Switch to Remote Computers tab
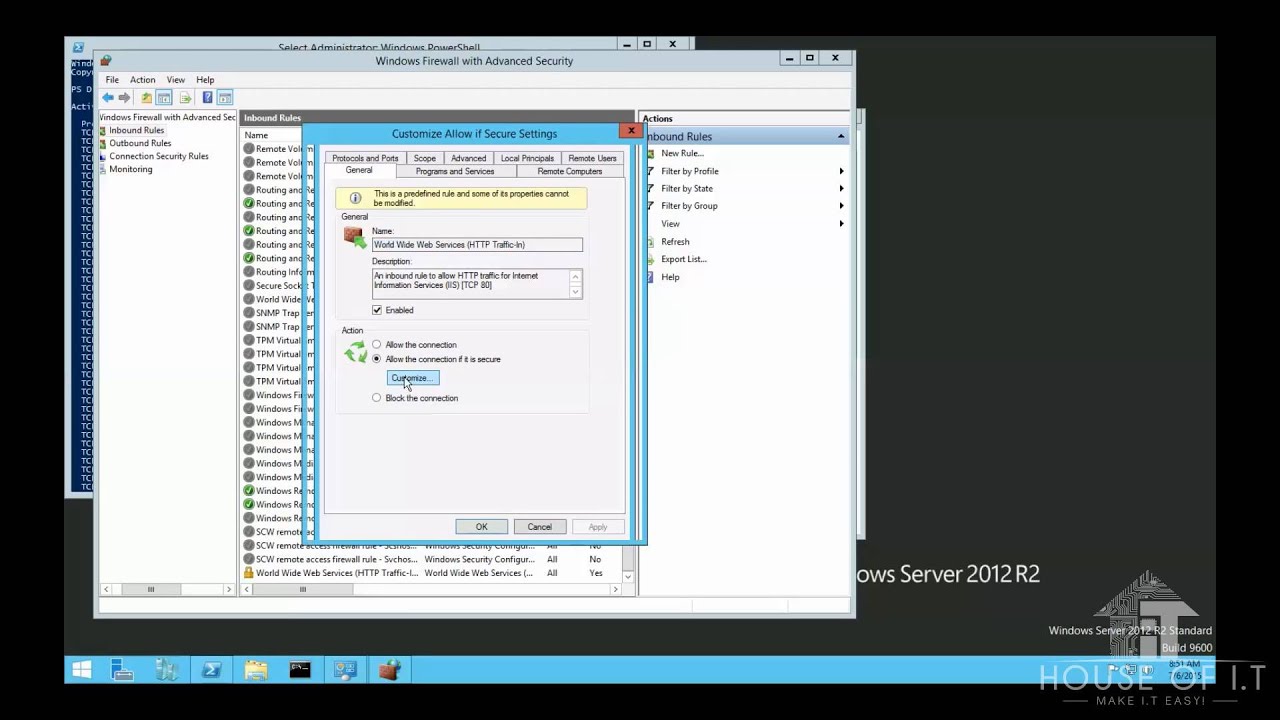Image resolution: width=1280 pixels, height=720 pixels. 570,171
